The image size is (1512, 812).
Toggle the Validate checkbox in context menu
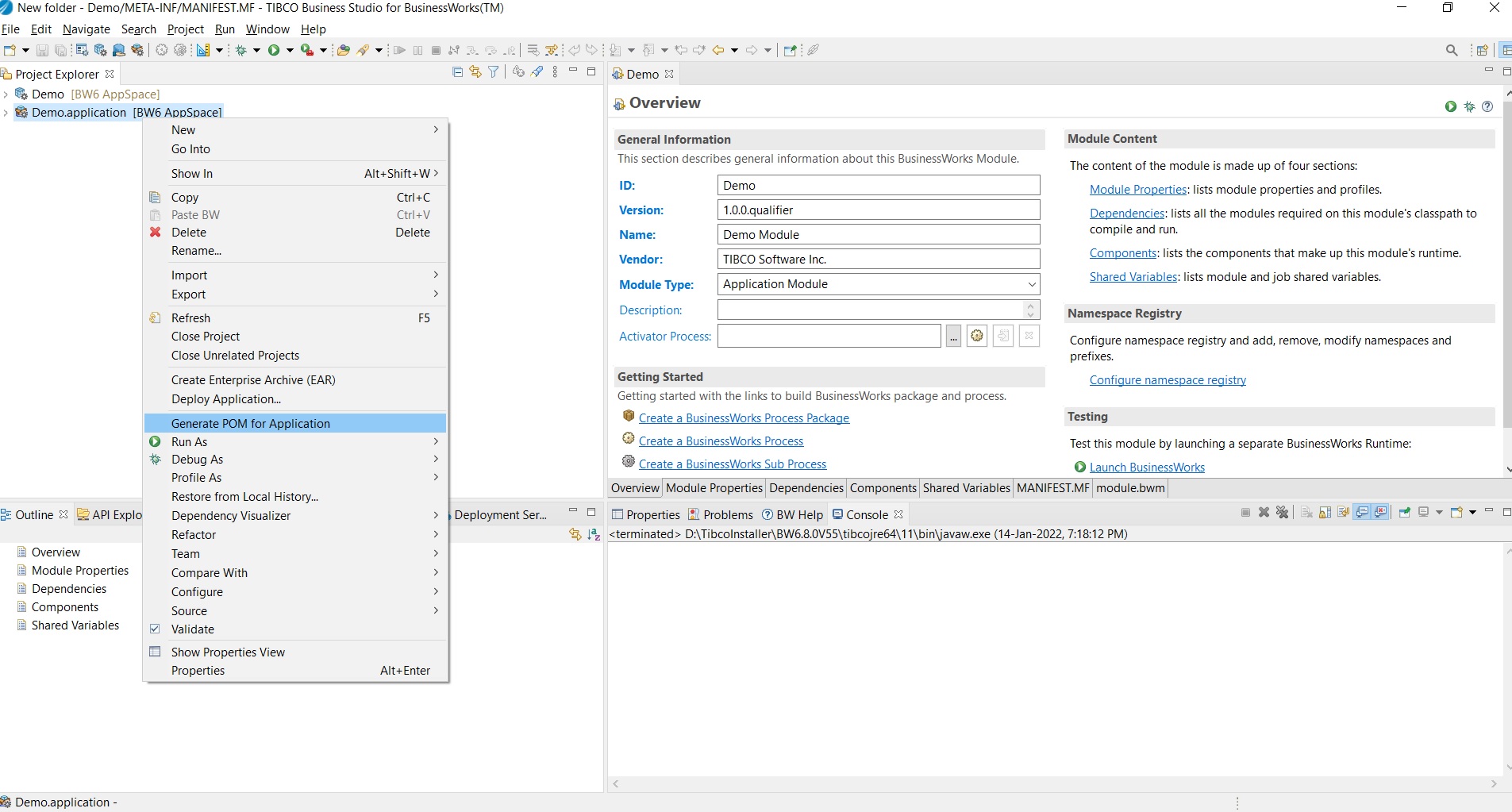[x=156, y=629]
